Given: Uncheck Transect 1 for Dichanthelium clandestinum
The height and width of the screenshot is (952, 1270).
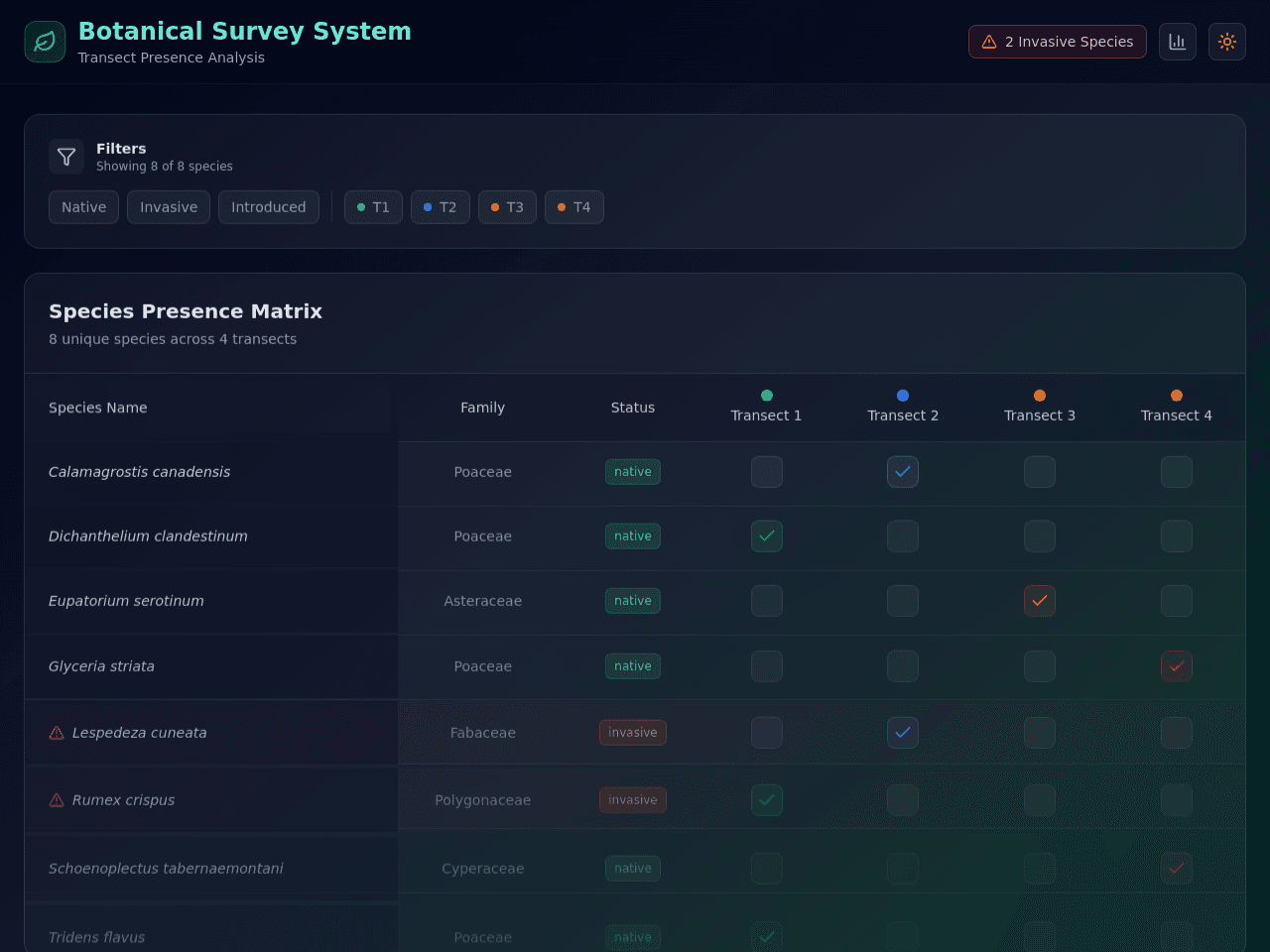Looking at the screenshot, I should tap(767, 536).
